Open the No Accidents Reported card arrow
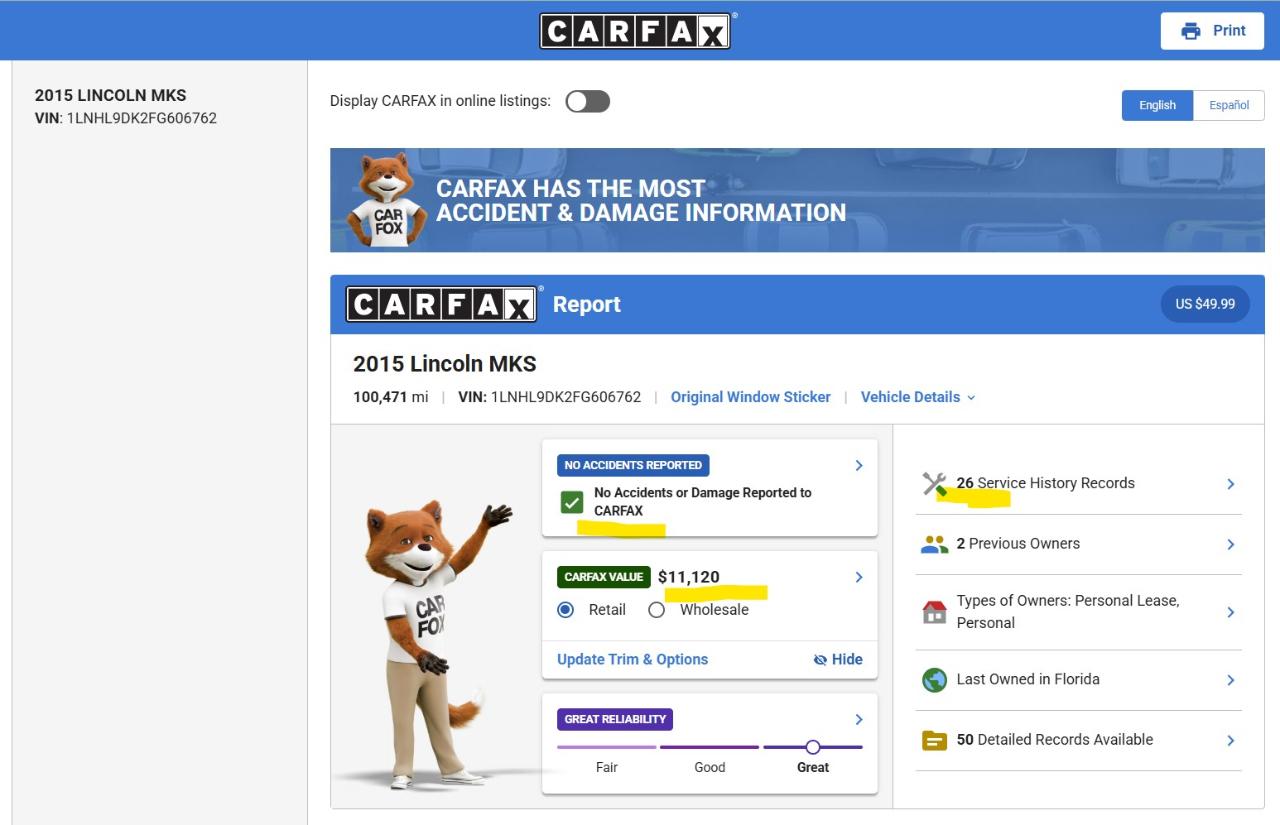This screenshot has width=1280, height=825. point(858,465)
